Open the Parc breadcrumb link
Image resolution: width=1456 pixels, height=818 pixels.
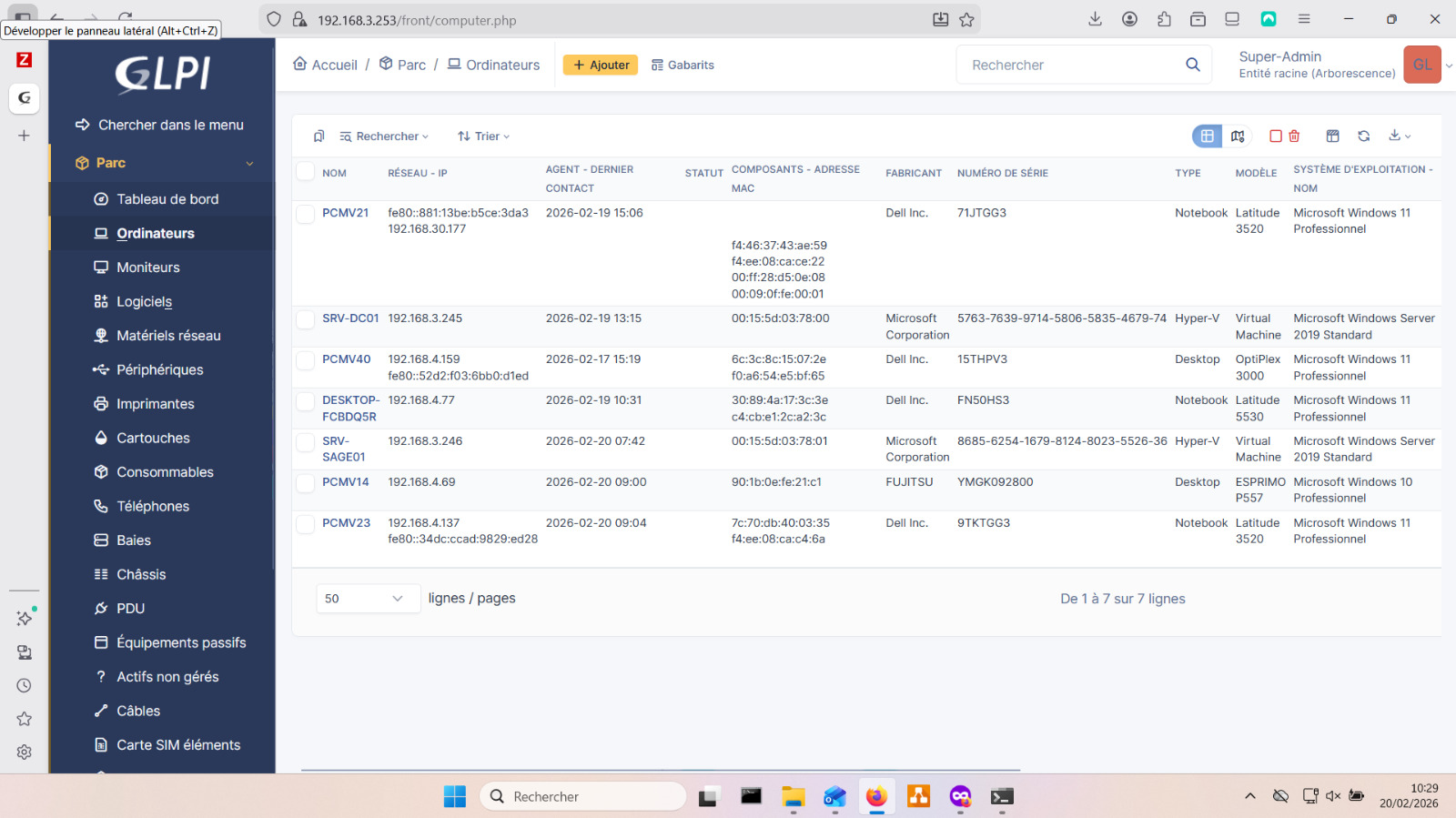402,65
